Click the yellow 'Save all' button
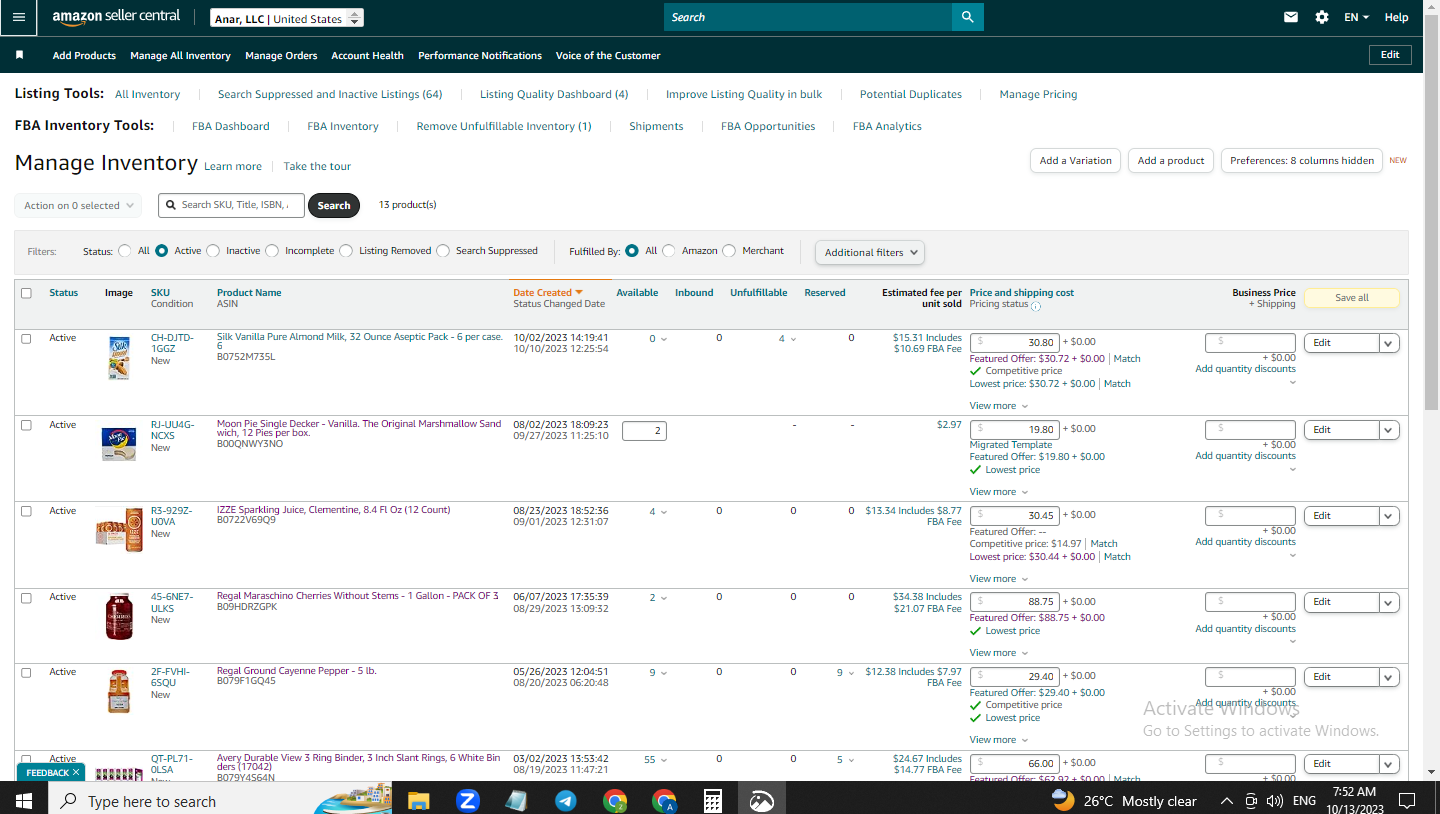Screen dimensions: 1440x814 [1352, 298]
